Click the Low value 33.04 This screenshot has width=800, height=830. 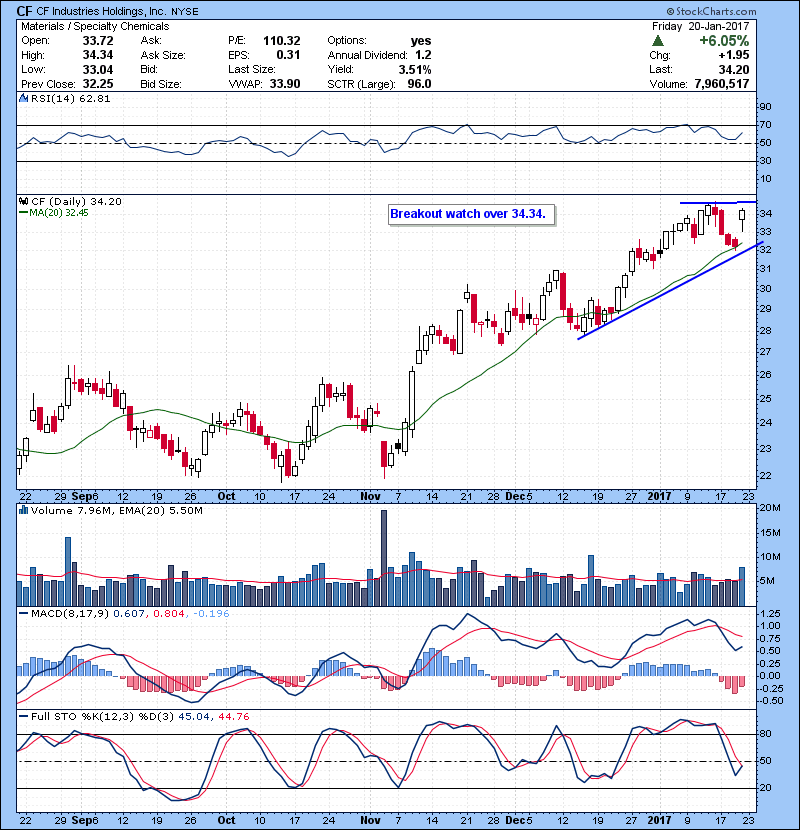[98, 69]
